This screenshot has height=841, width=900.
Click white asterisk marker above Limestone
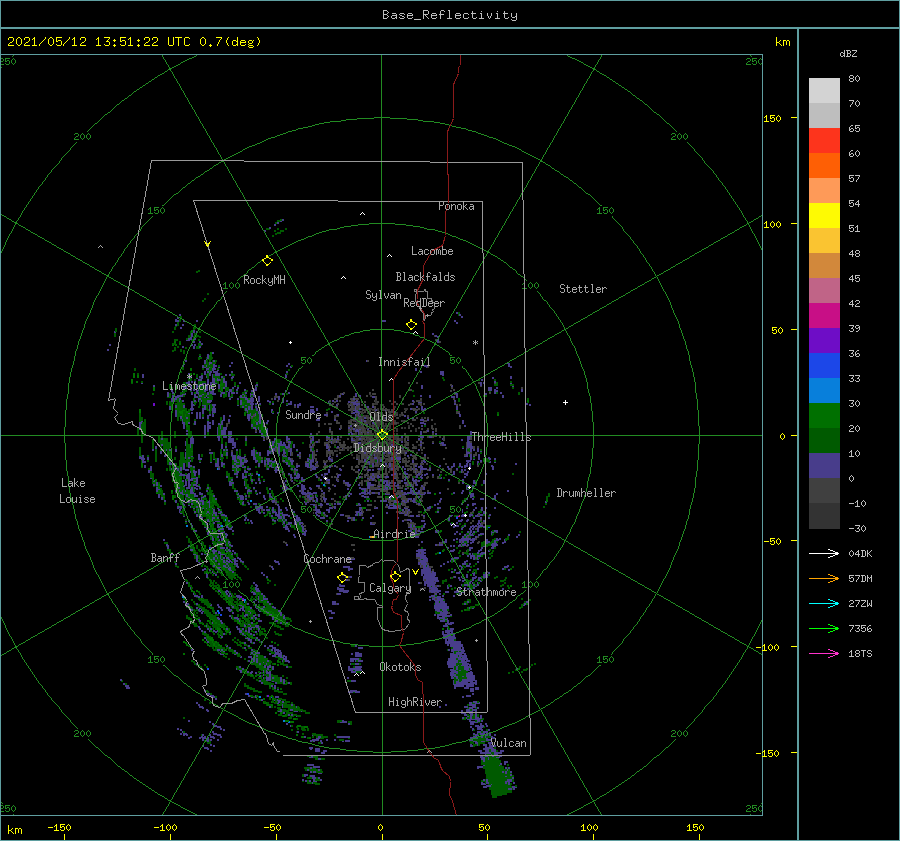189,377
